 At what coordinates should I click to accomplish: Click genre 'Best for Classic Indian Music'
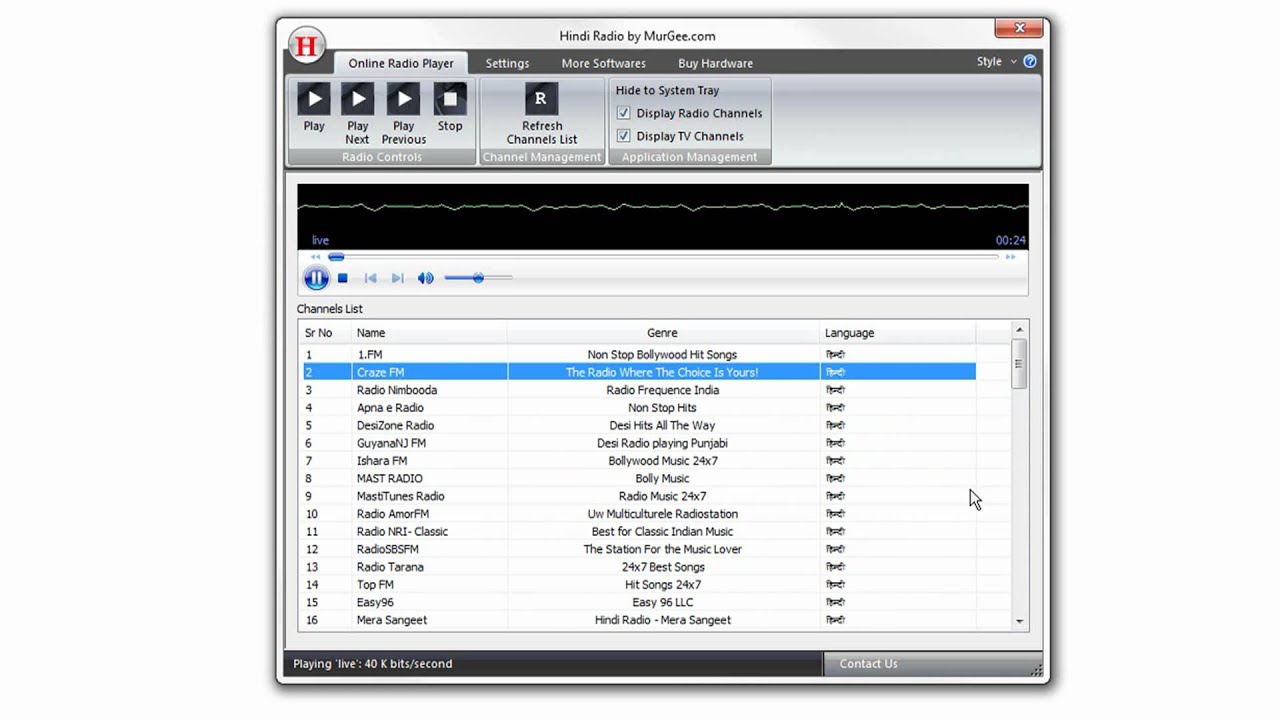(x=662, y=531)
